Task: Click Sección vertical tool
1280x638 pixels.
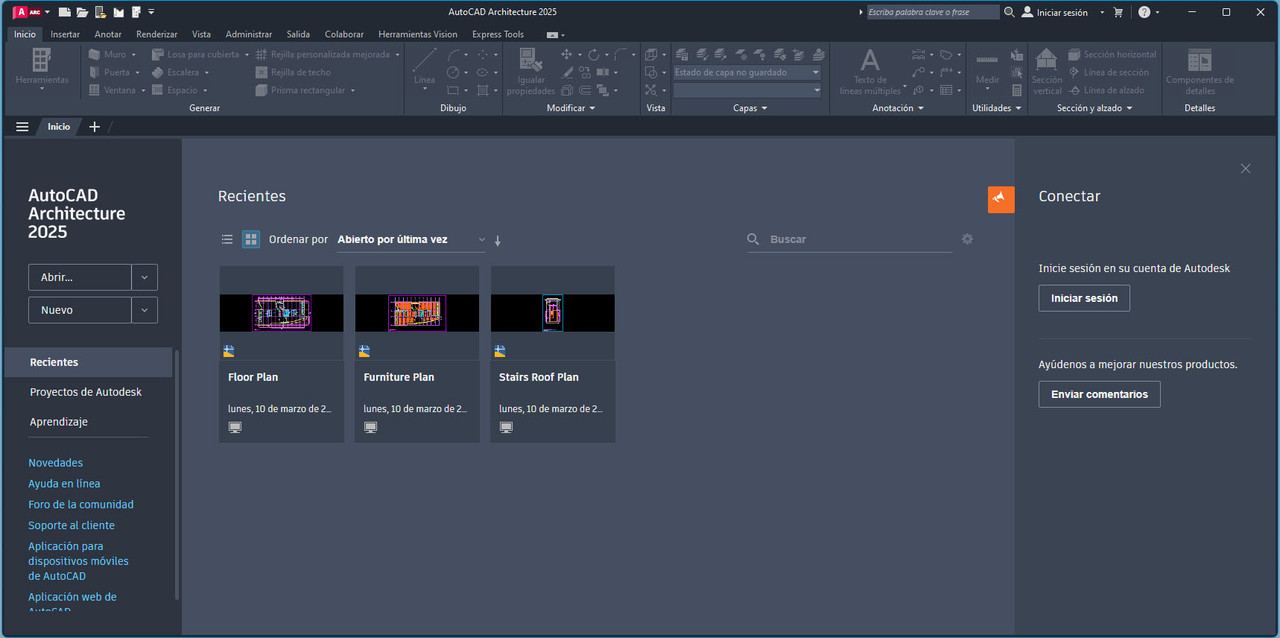Action: click(x=1046, y=72)
